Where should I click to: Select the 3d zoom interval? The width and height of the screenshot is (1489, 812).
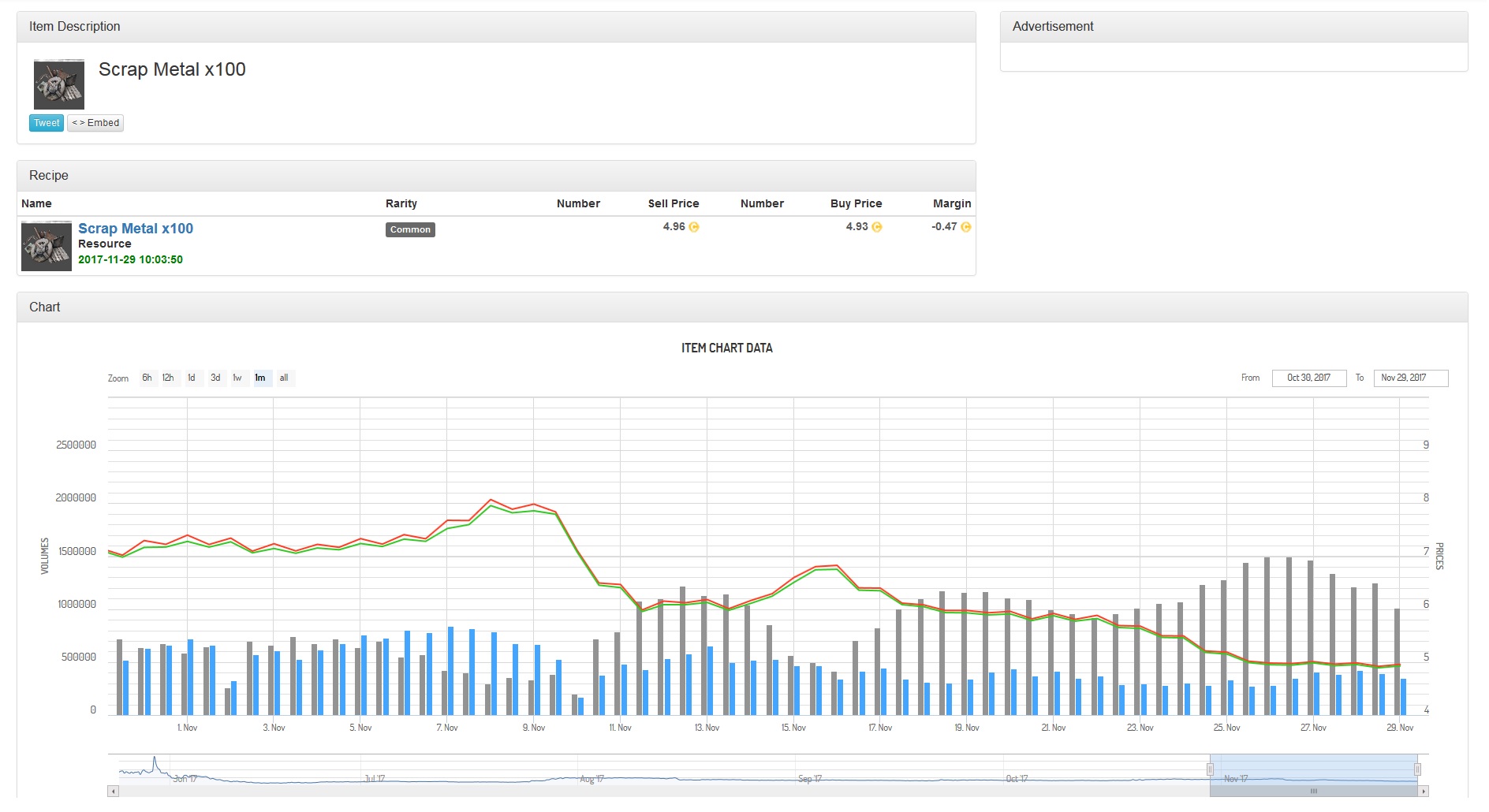(x=215, y=378)
